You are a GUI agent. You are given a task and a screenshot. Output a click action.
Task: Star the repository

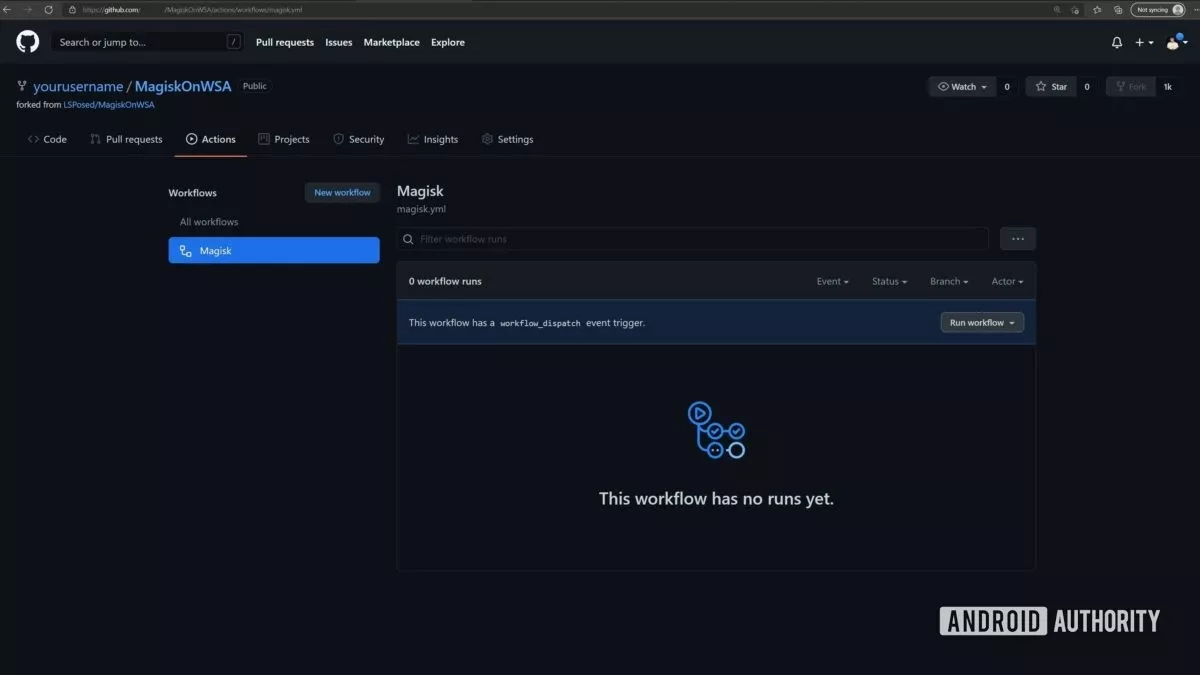[x=1051, y=87]
